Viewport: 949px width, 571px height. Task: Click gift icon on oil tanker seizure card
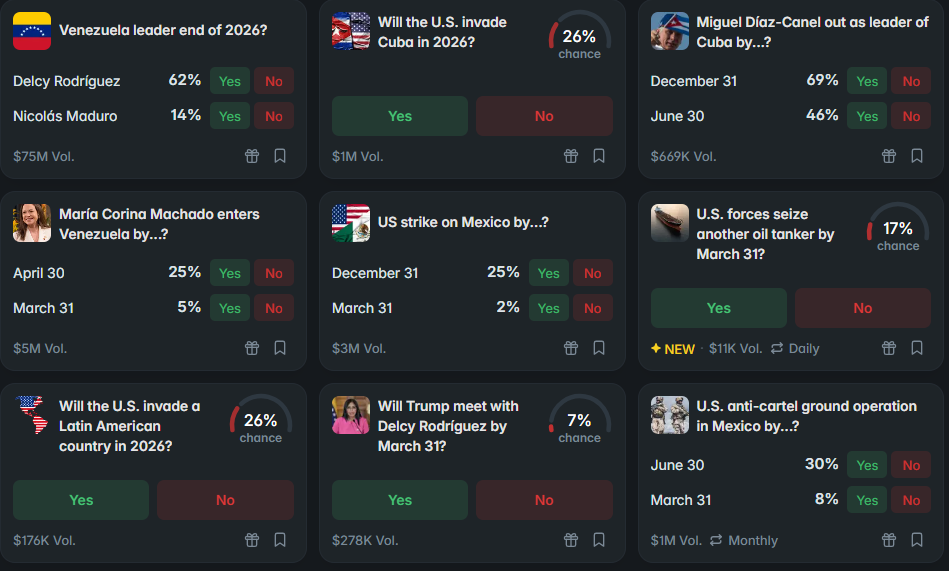pyautogui.click(x=889, y=348)
